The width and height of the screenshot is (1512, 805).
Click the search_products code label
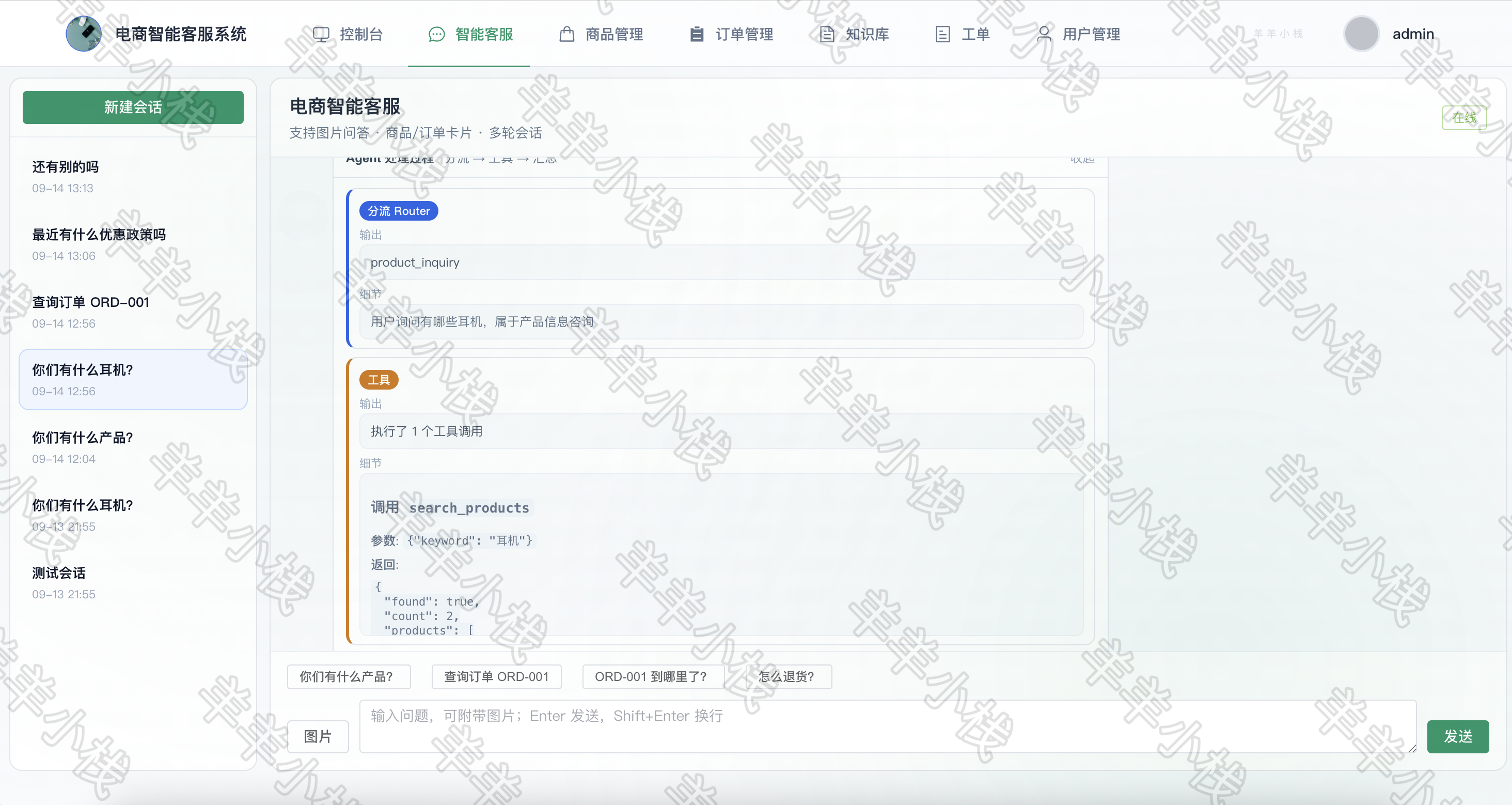469,508
